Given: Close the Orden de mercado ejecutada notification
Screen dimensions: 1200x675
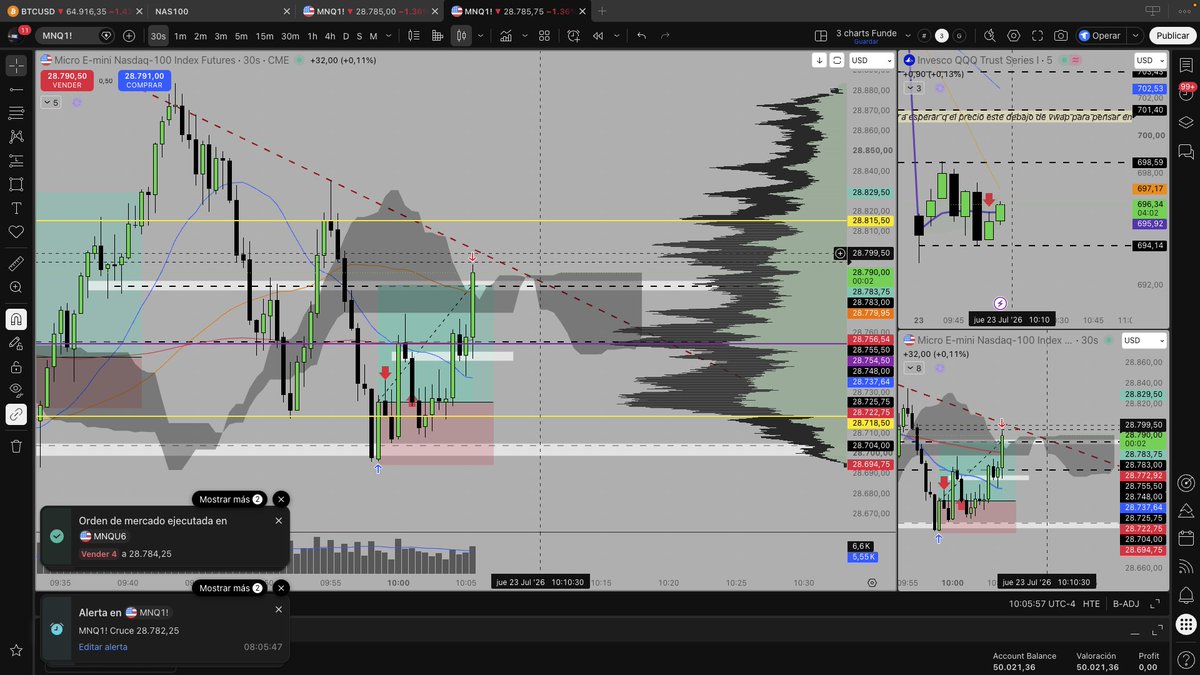Looking at the screenshot, I should coord(278,520).
